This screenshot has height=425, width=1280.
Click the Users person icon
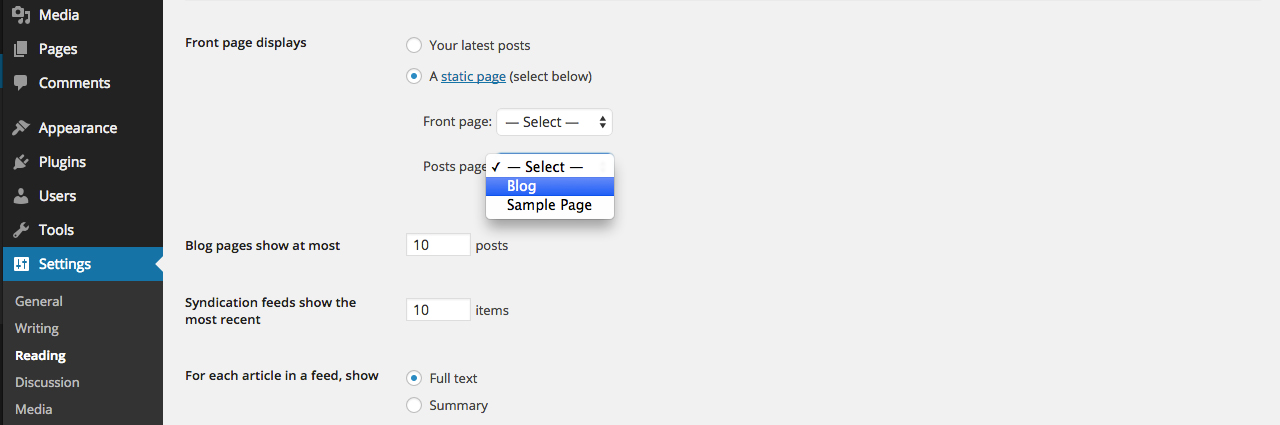pos(21,196)
